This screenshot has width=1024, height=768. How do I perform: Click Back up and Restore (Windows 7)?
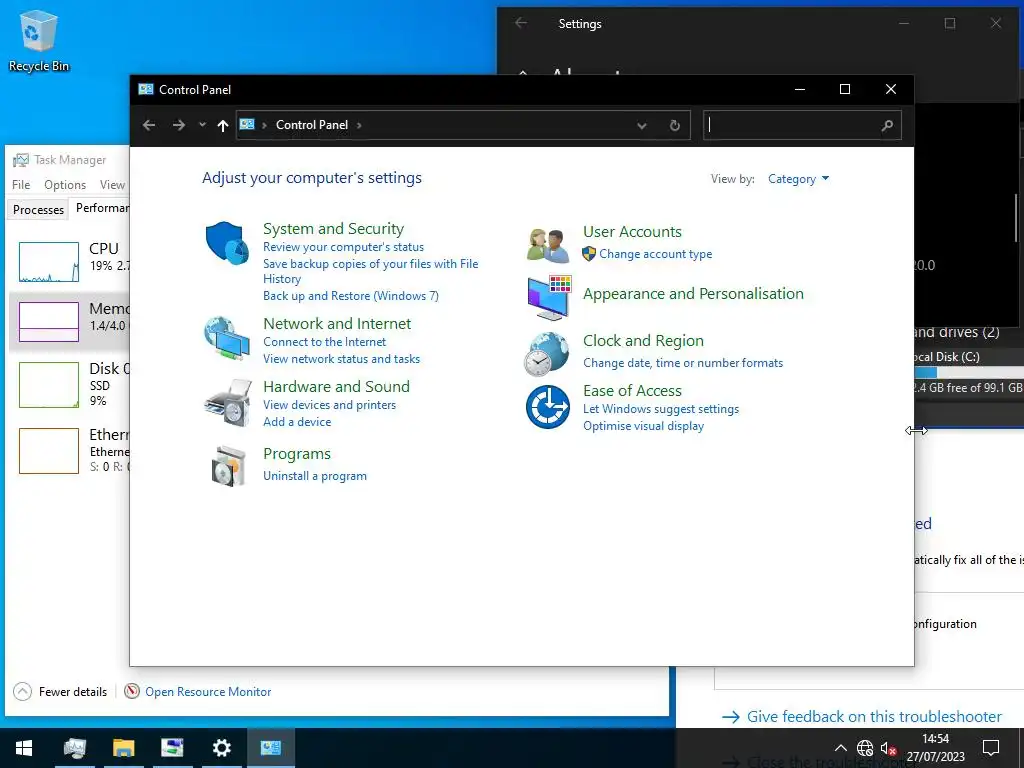click(351, 296)
